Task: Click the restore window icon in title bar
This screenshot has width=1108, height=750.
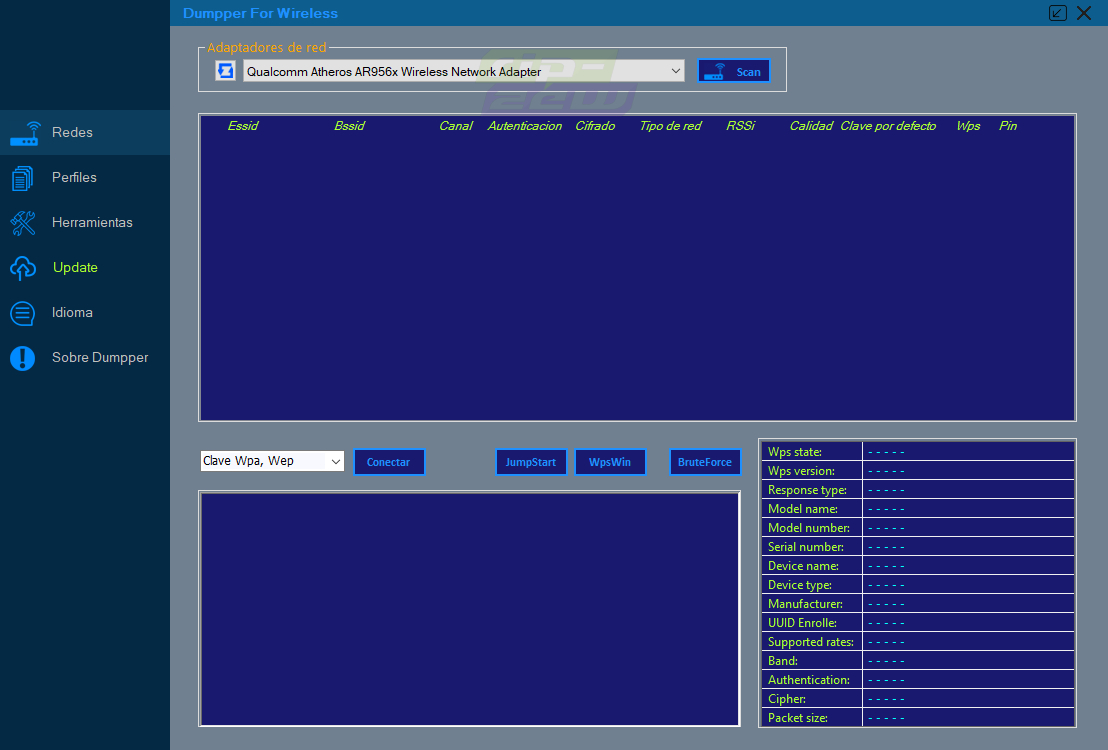Action: [1057, 13]
